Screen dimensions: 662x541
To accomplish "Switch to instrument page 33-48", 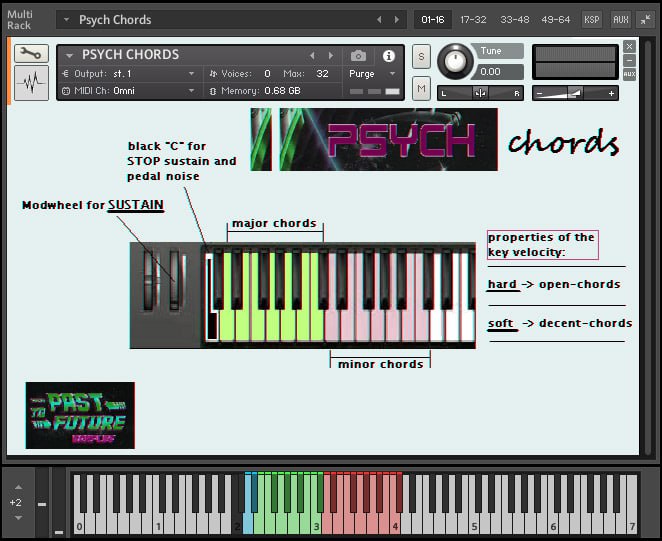I will point(514,19).
